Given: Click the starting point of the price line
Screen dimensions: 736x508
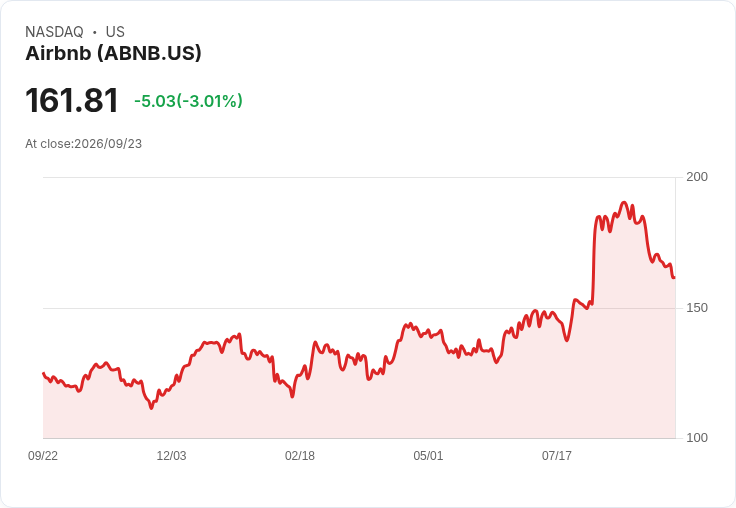Looking at the screenshot, I should pos(43,373).
